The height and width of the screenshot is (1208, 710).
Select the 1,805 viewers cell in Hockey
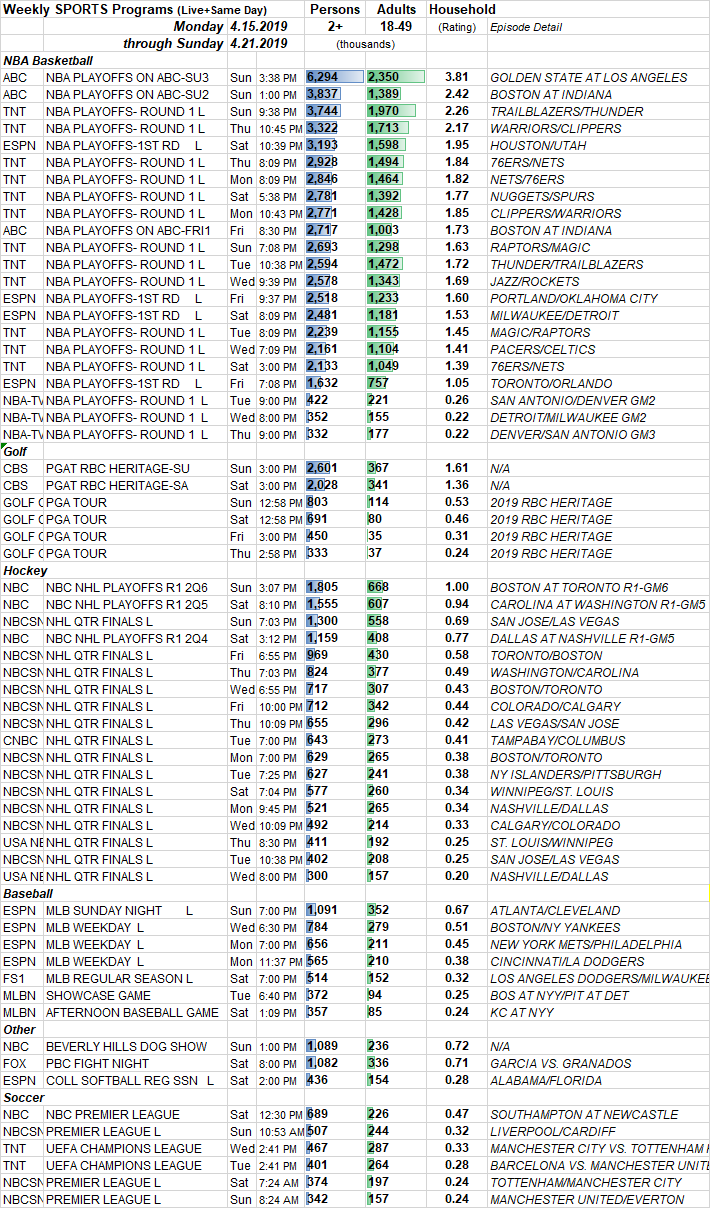pyautogui.click(x=335, y=587)
